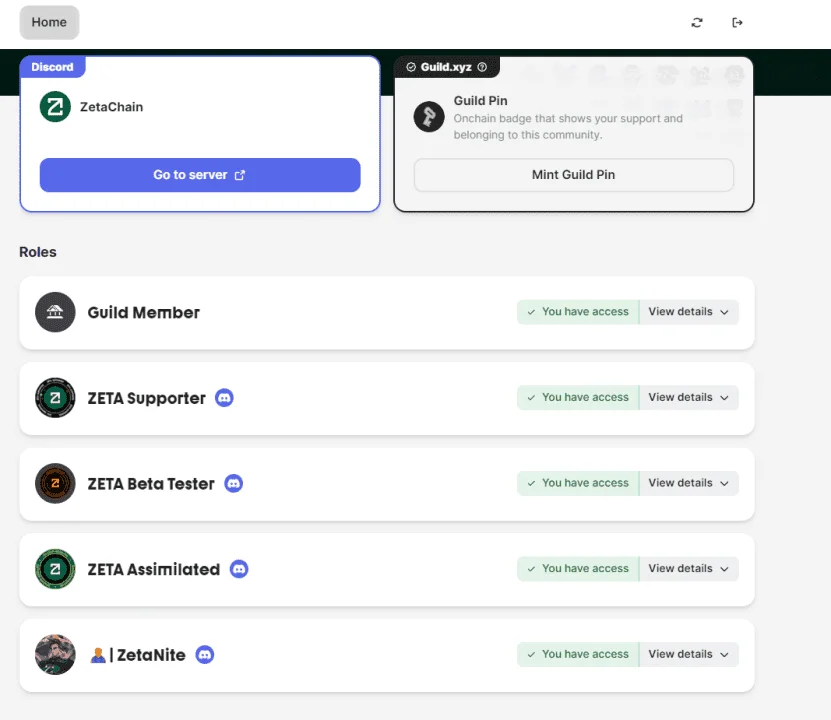
Task: Click the ZETA Supporter role title
Action: point(146,398)
